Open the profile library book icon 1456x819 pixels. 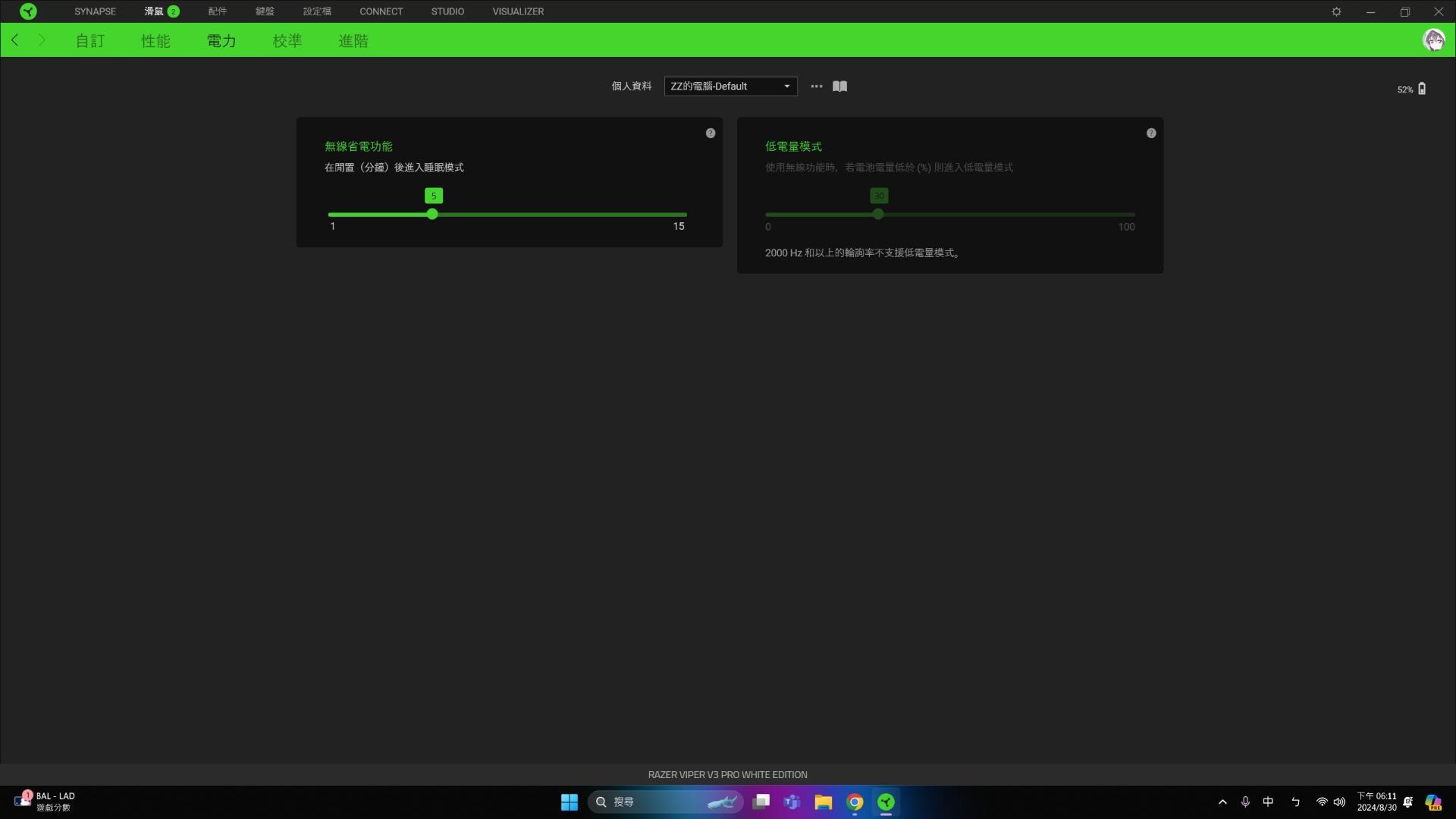(839, 86)
